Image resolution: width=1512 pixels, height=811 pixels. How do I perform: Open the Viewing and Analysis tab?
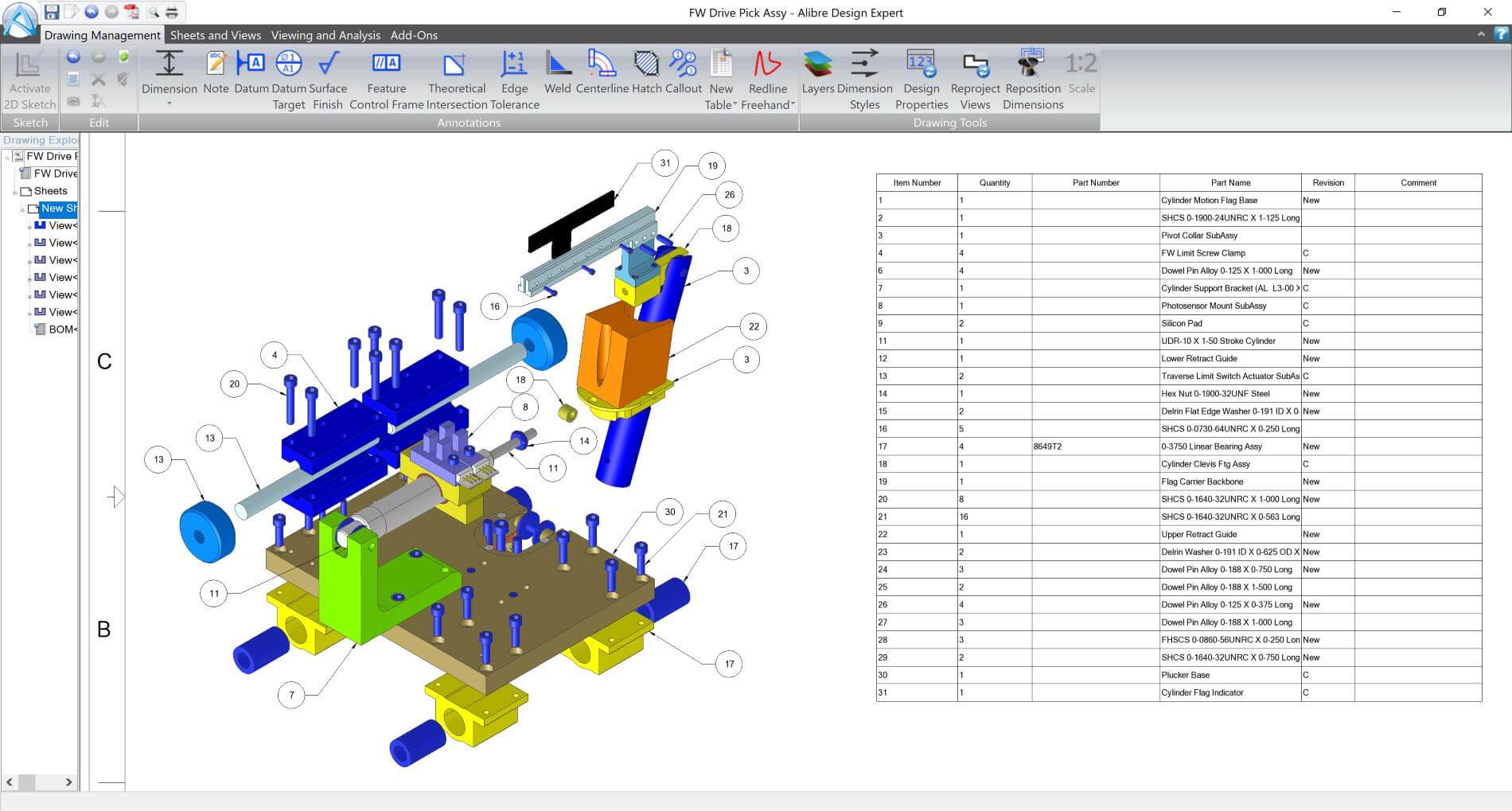pyautogui.click(x=325, y=35)
